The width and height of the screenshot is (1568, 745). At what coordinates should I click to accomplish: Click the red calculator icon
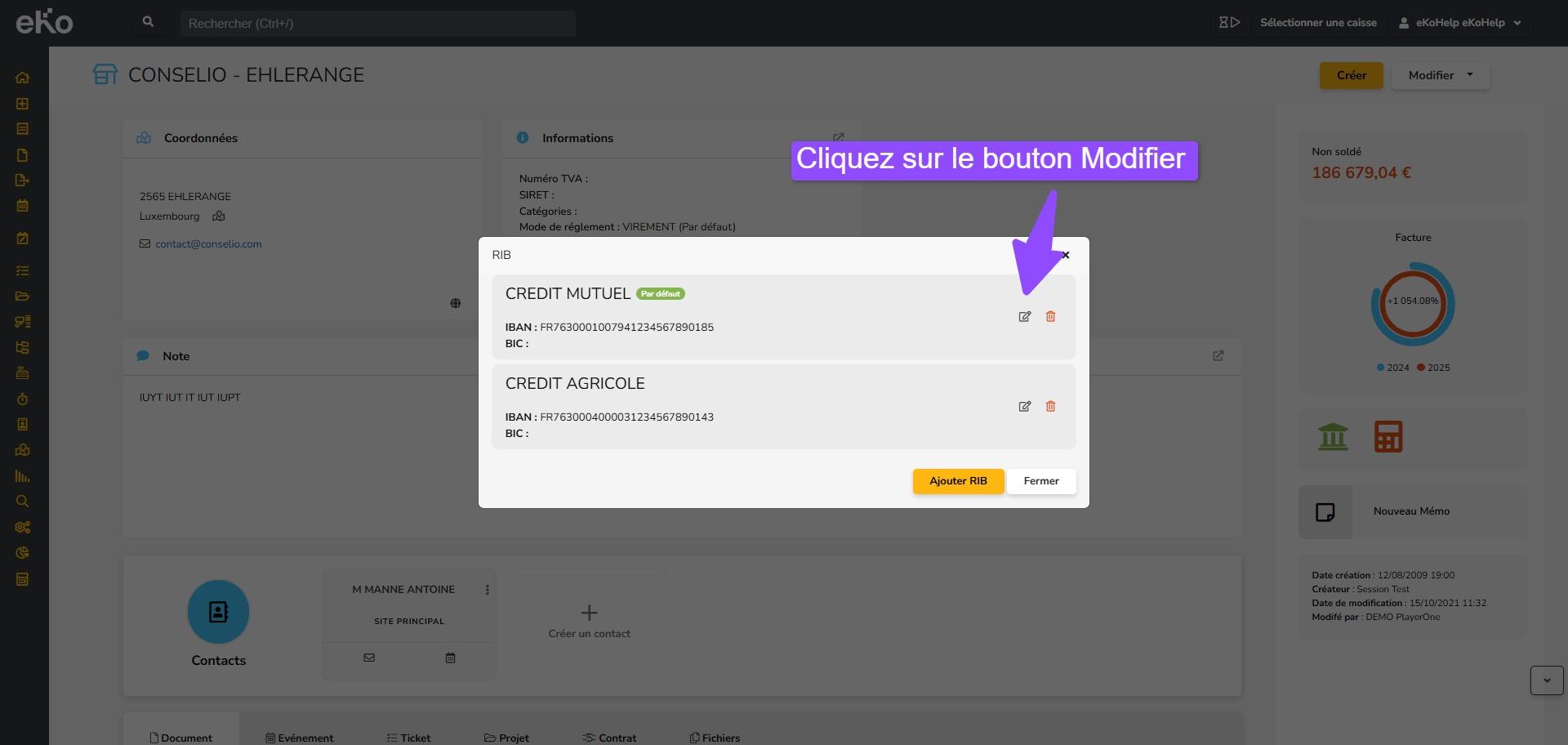tap(1388, 437)
